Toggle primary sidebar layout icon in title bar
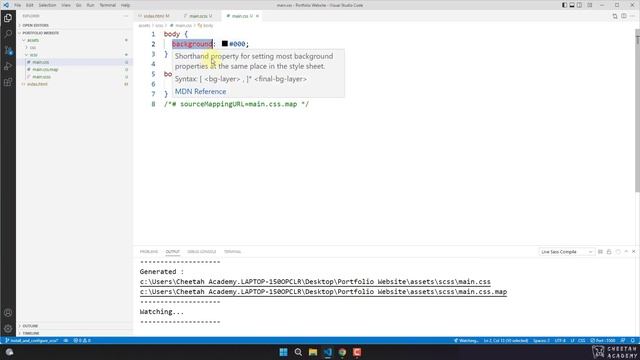This screenshot has width=640, height=360. (564, 5)
